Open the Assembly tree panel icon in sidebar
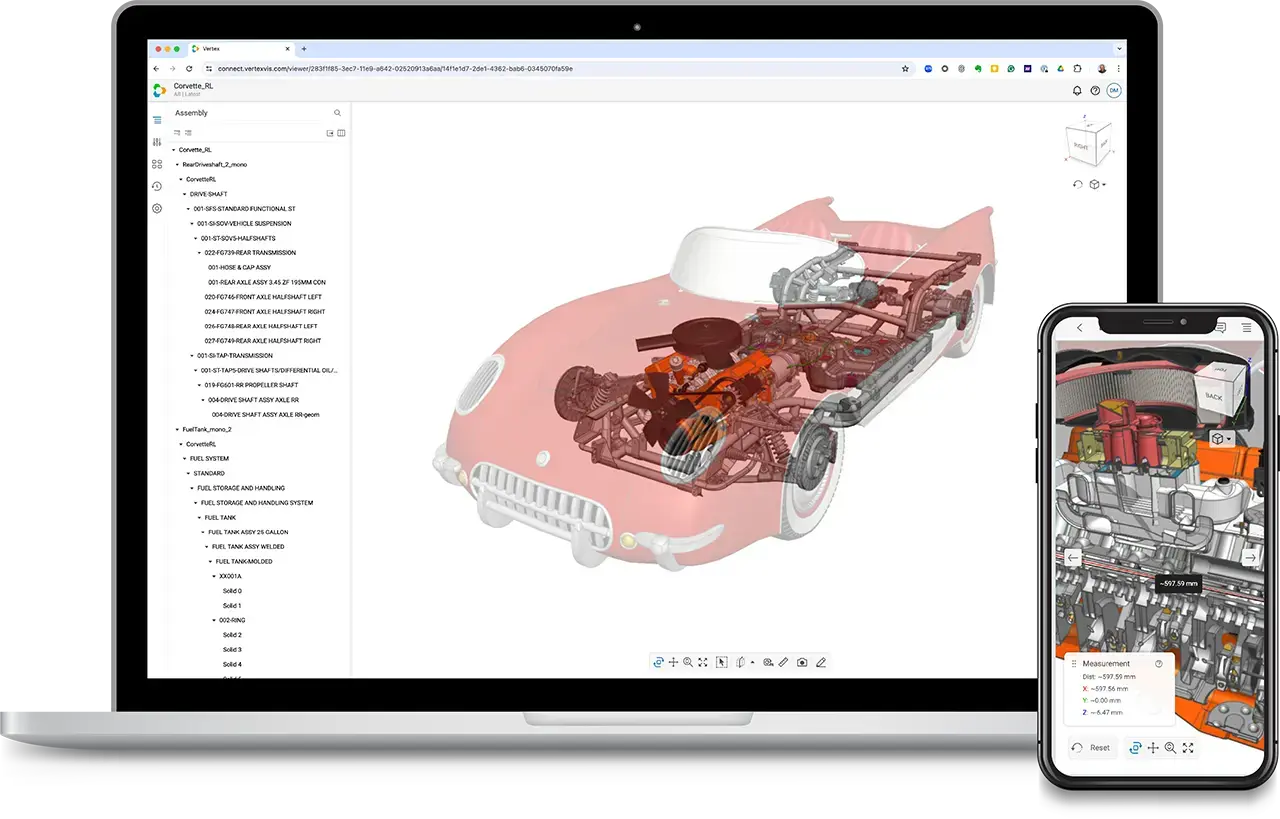 pyautogui.click(x=157, y=120)
